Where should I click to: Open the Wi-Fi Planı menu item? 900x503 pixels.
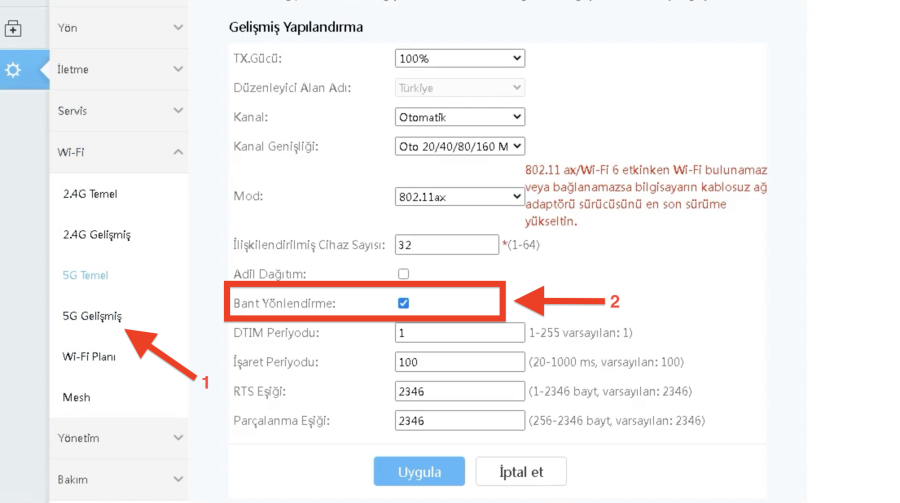[x=89, y=356]
